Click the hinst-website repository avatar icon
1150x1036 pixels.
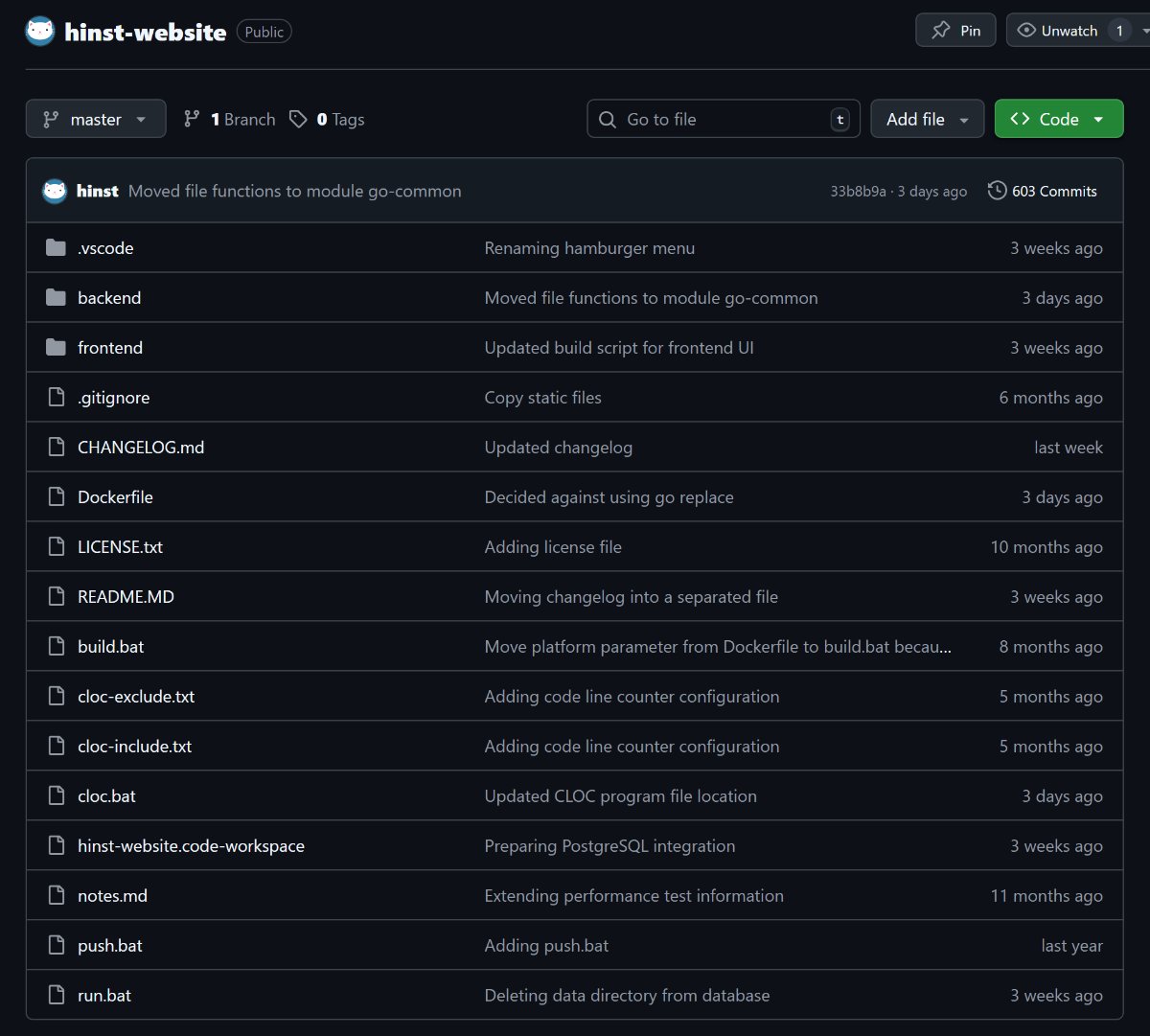pos(40,32)
